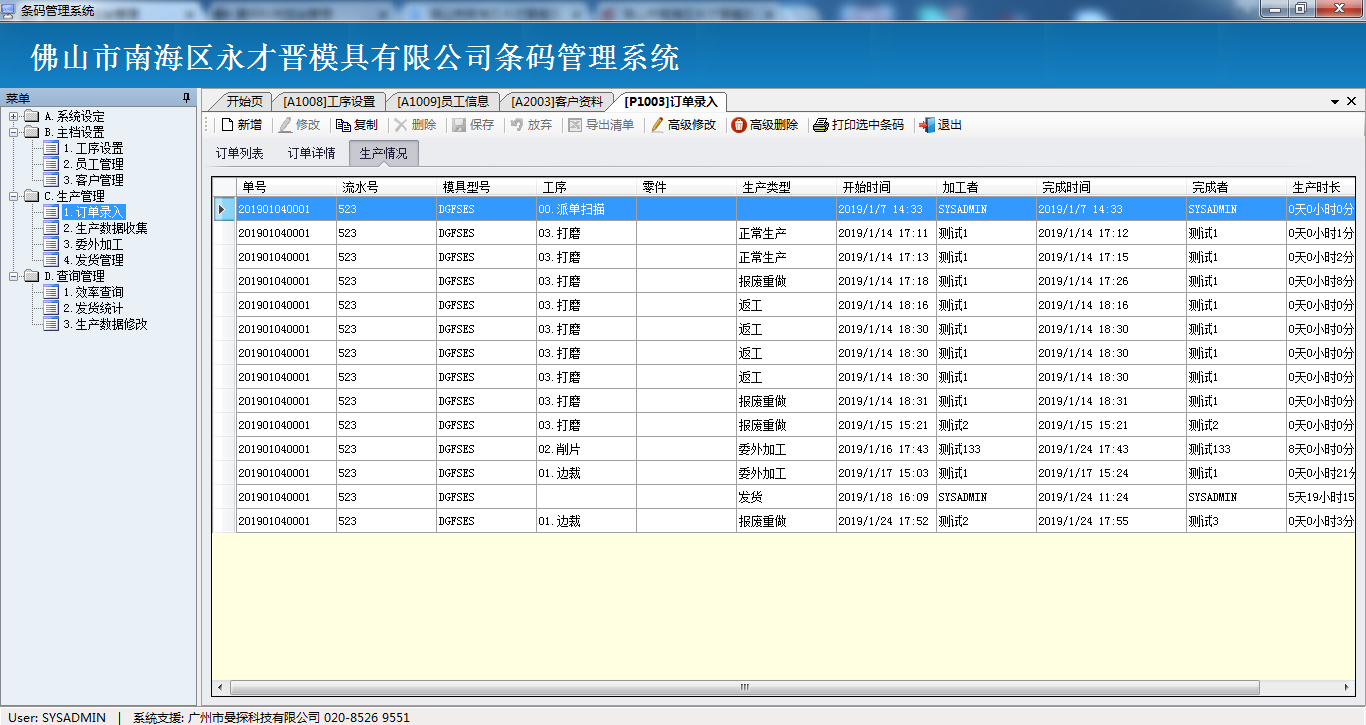Click the 新增 (New) toolbar icon
The image size is (1366, 725).
click(227, 125)
